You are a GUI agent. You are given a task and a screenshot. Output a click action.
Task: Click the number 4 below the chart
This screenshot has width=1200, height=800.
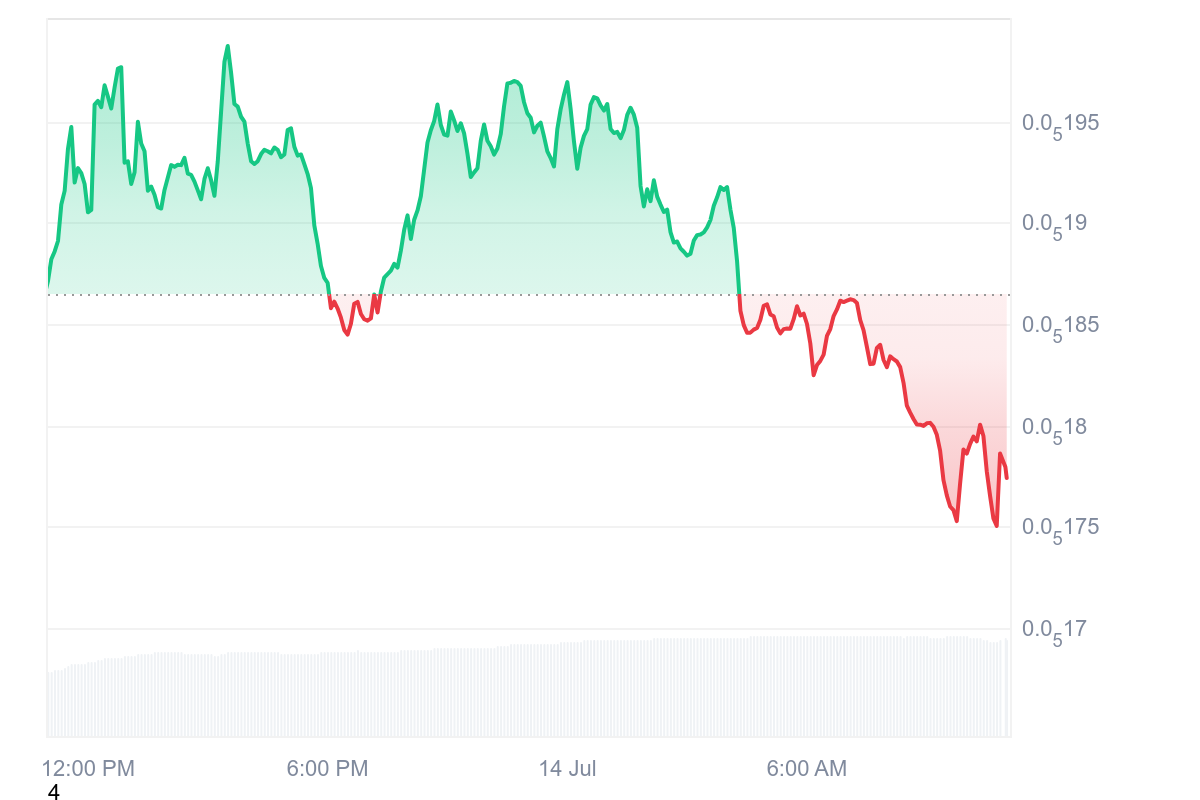(54, 793)
